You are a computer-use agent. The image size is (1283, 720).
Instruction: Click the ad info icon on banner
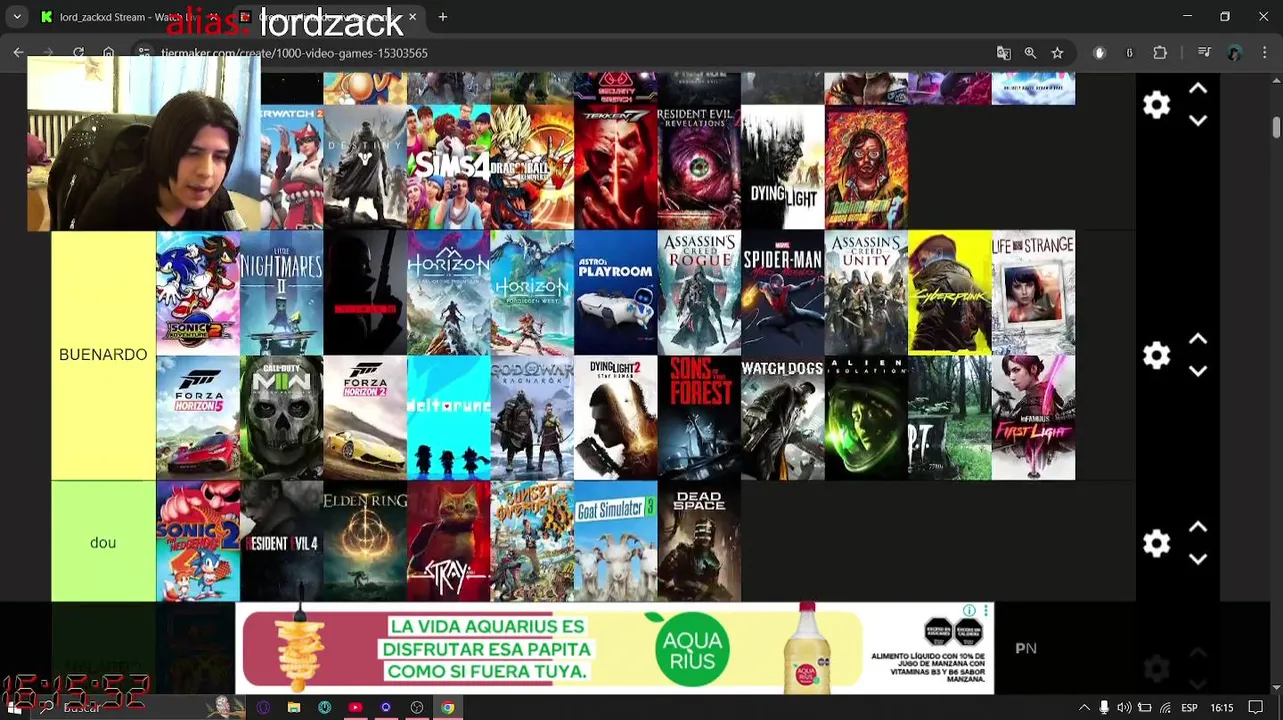[969, 610]
